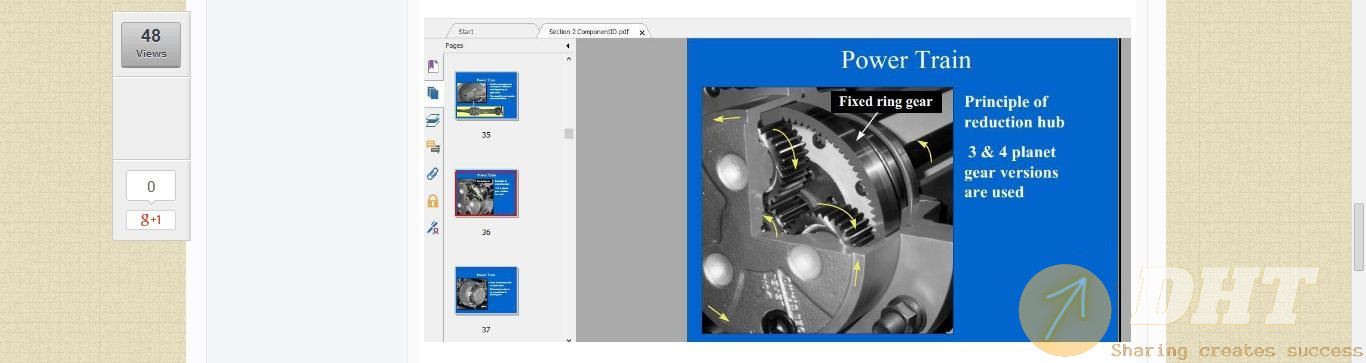Click the 48 Views button
Image resolution: width=1366 pixels, height=363 pixels.
(x=151, y=44)
